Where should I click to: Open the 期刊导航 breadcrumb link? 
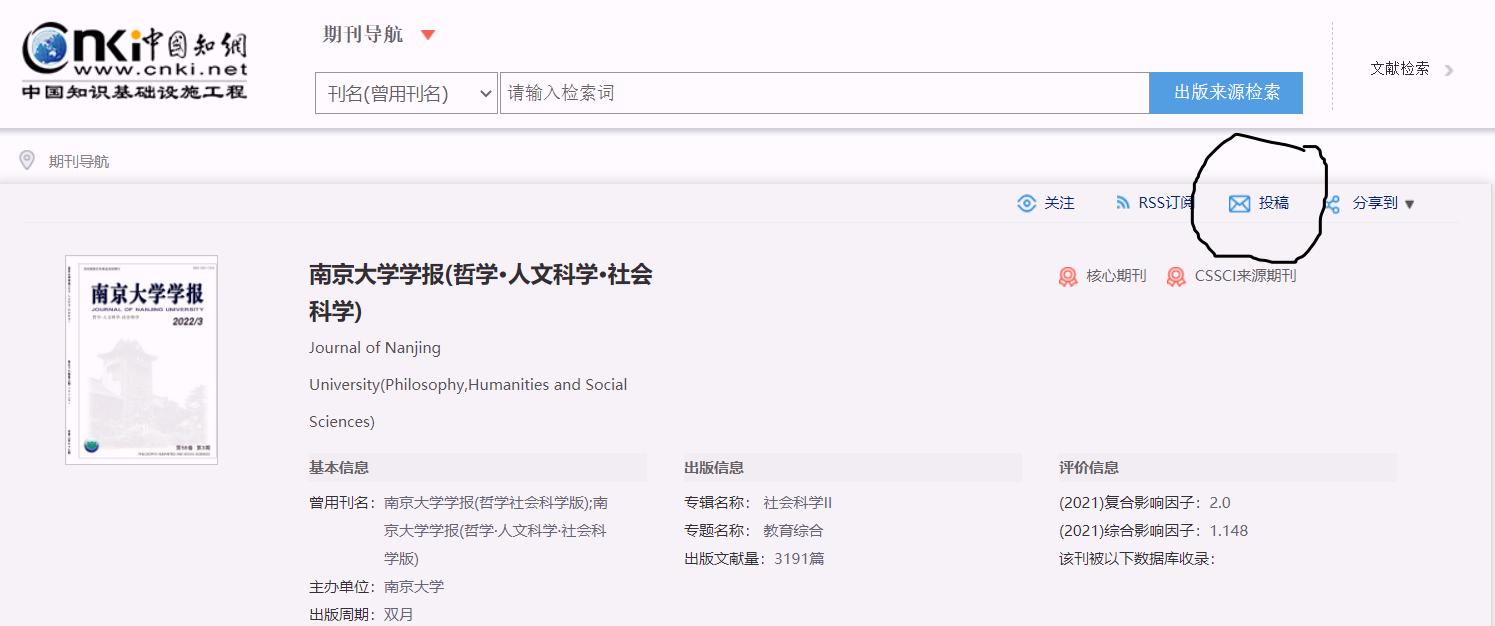[79, 161]
